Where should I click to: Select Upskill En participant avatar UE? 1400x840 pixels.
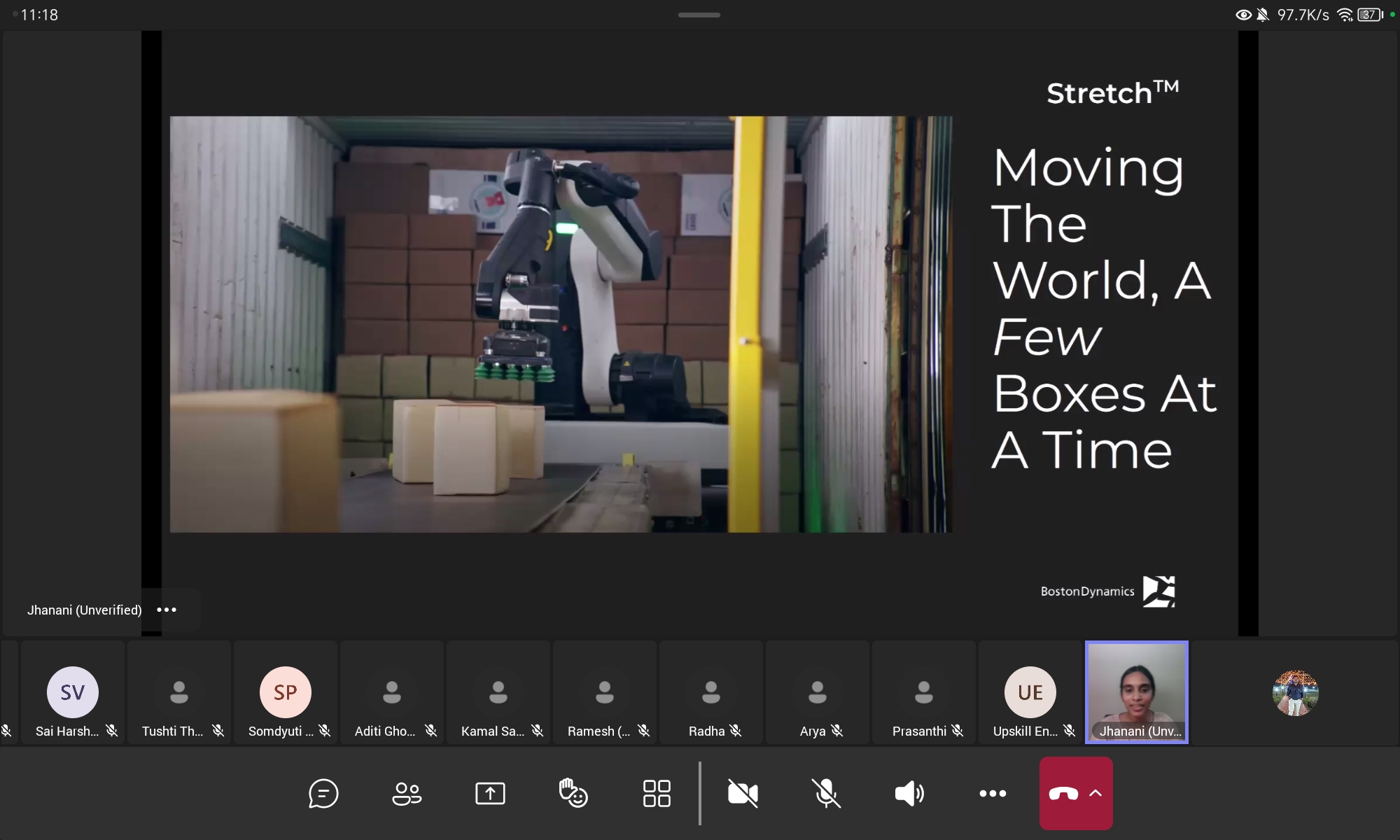1030,692
